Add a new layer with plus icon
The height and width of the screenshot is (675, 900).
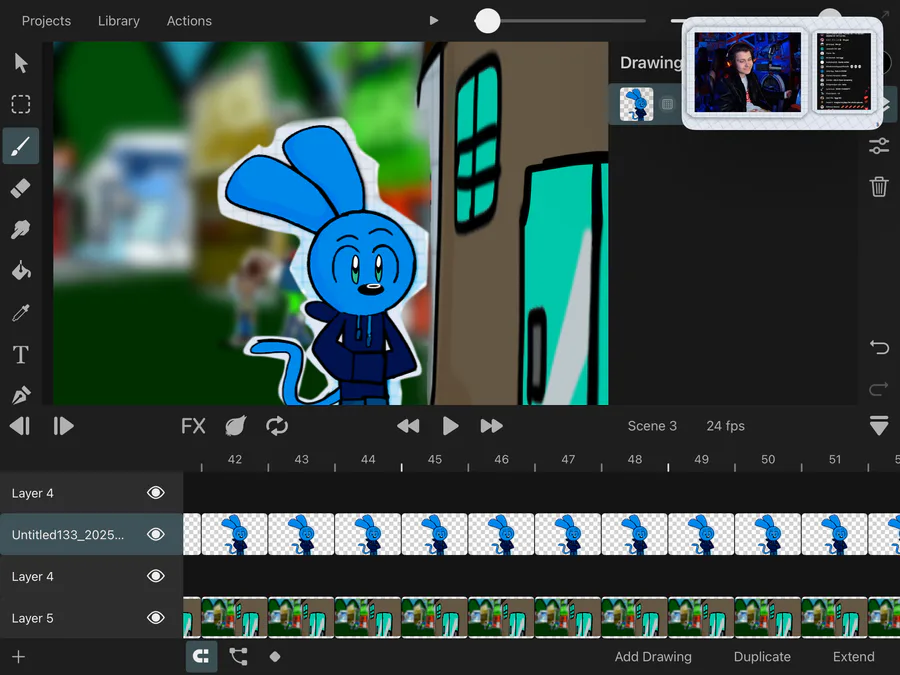tap(18, 657)
